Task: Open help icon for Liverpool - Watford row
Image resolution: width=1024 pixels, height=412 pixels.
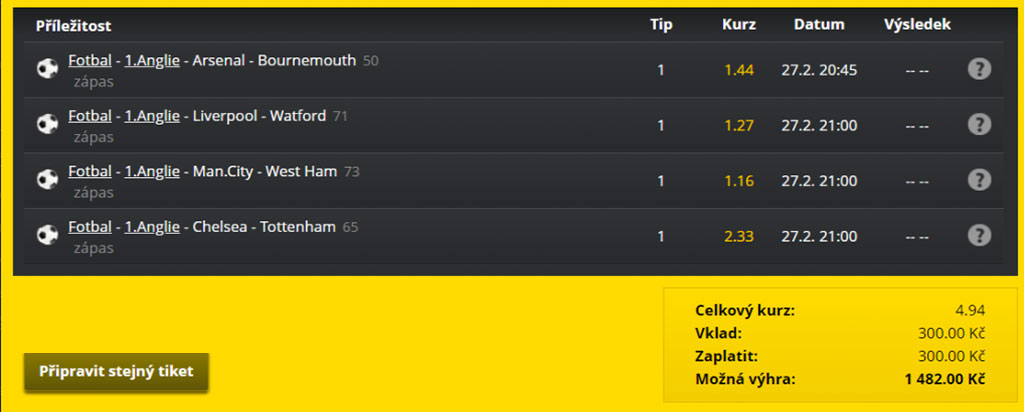Action: point(980,125)
